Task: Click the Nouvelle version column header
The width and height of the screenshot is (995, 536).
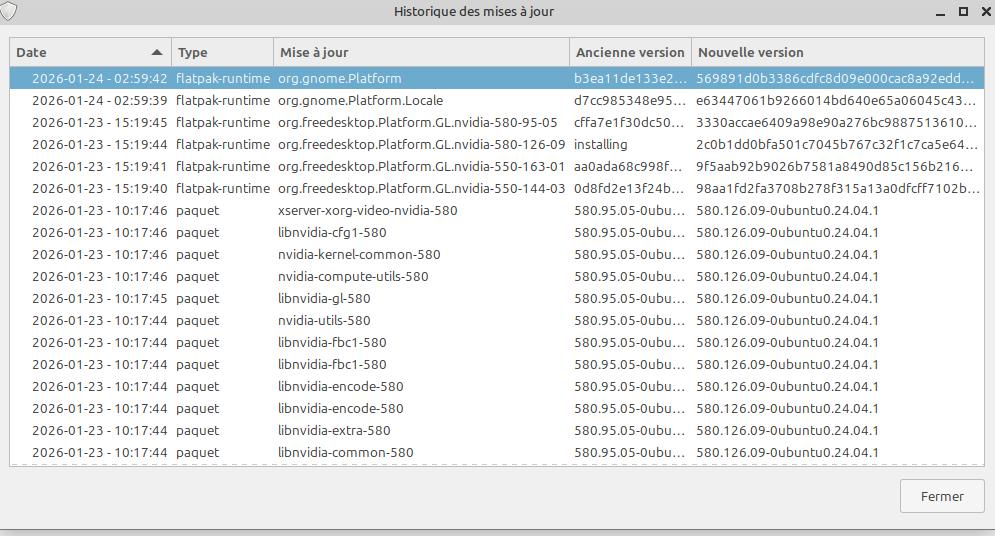Action: [x=836, y=52]
